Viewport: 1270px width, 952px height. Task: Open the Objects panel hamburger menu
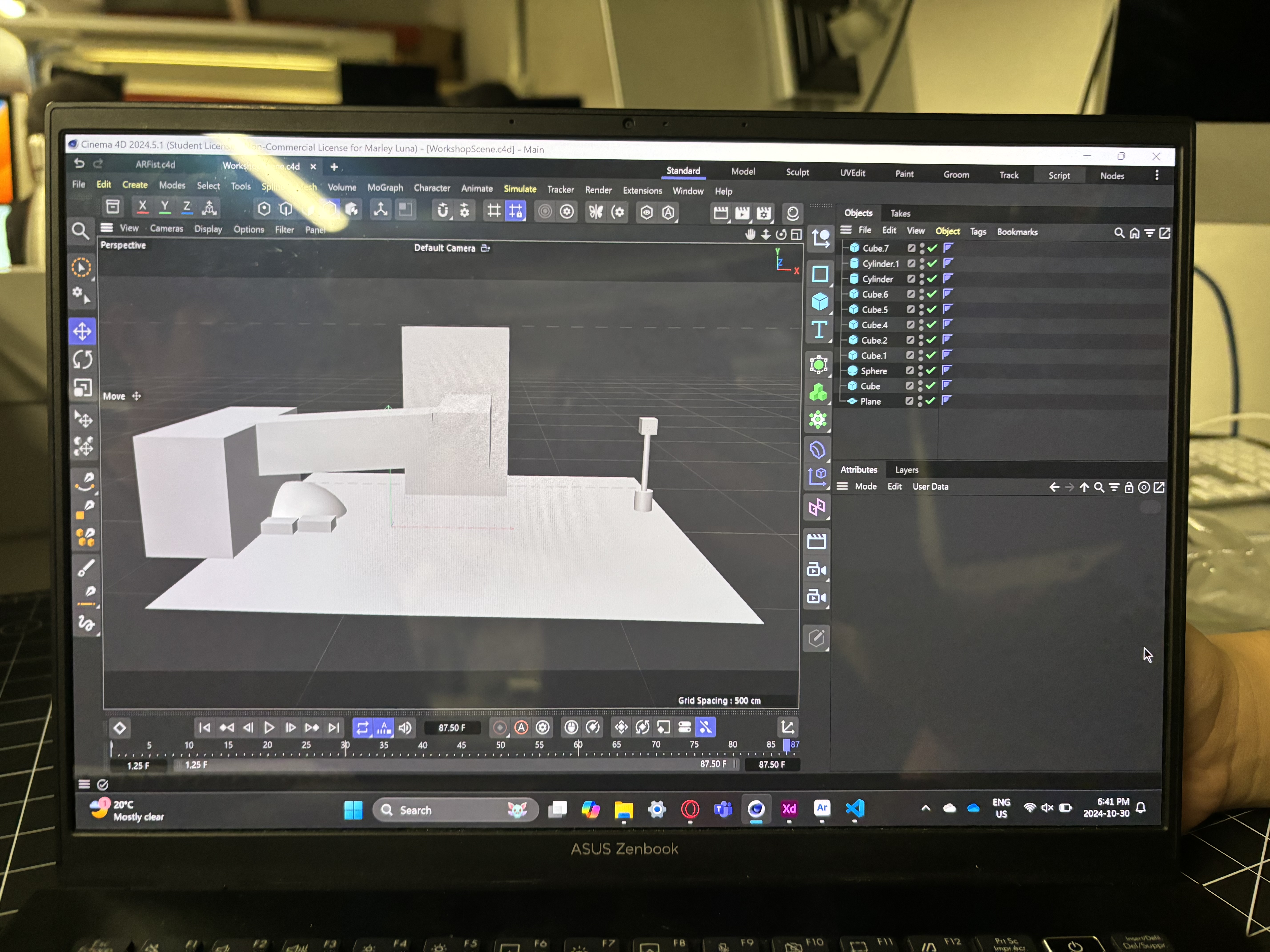coord(846,230)
